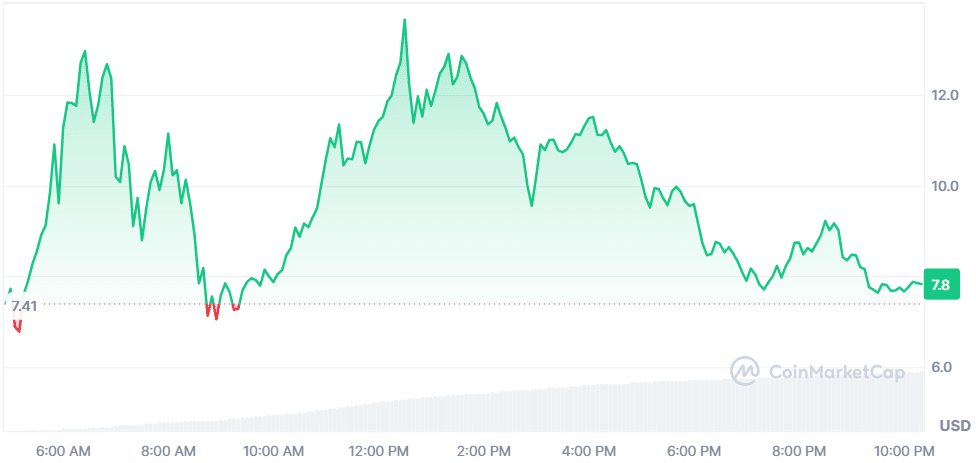Select the 8:00 AM time axis label
Viewport: 976px width, 463px height.
170,449
